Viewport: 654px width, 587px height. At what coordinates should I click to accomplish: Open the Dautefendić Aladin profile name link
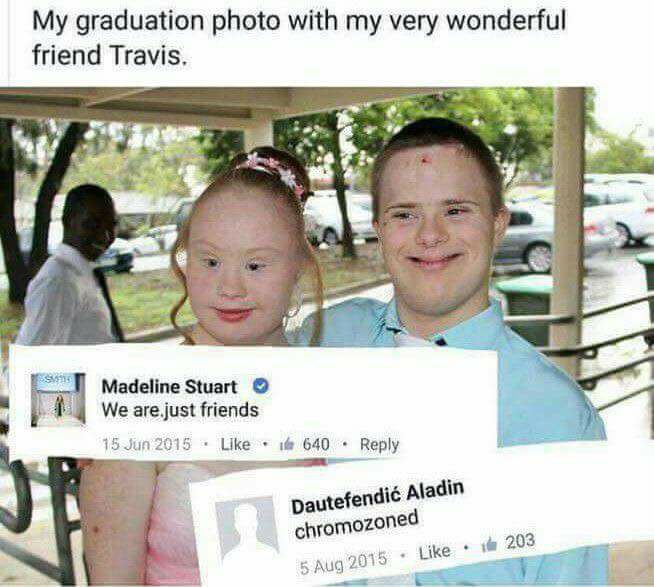[377, 497]
